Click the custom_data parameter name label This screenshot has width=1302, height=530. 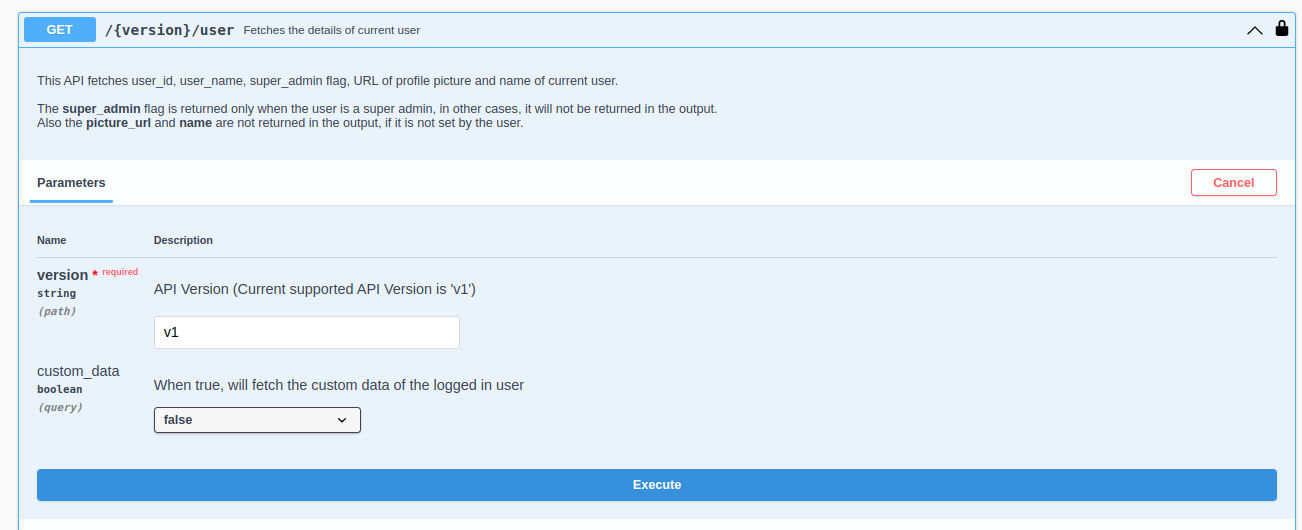(78, 371)
